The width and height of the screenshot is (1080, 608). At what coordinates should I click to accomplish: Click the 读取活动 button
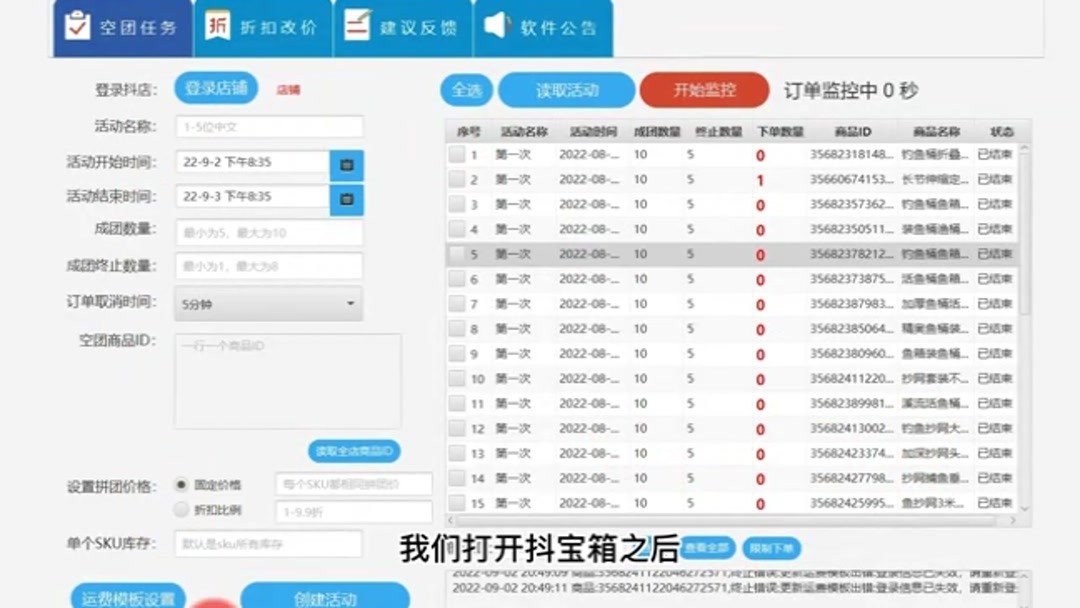567,90
